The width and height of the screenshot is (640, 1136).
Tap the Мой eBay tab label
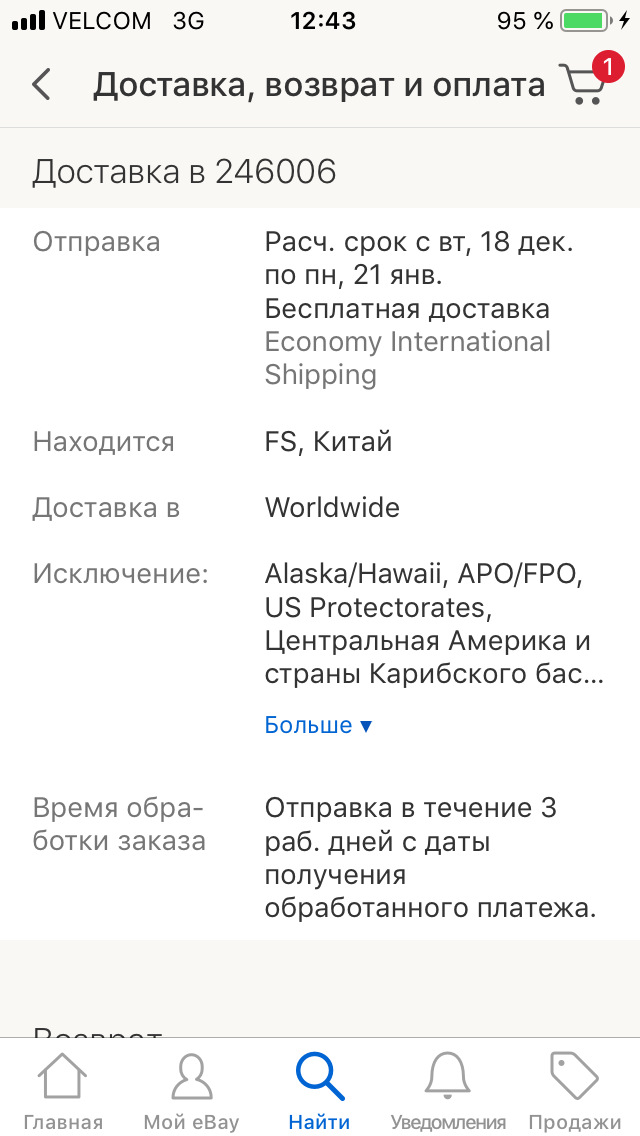pyautogui.click(x=191, y=1122)
